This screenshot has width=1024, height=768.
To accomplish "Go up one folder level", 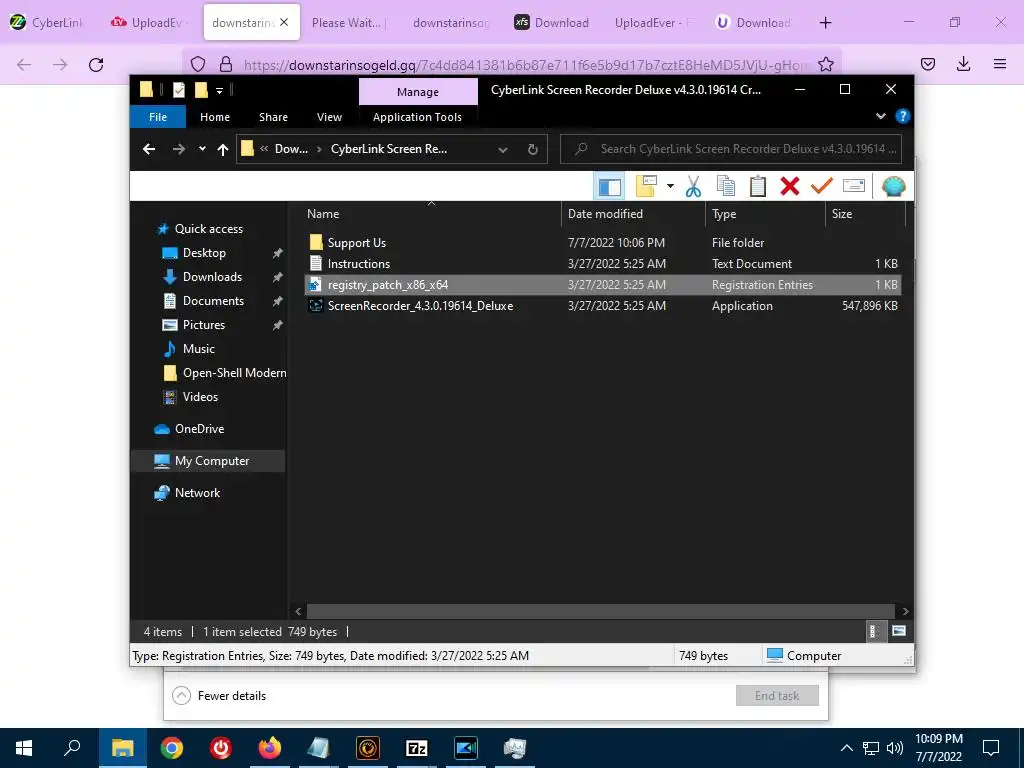I will (x=223, y=150).
